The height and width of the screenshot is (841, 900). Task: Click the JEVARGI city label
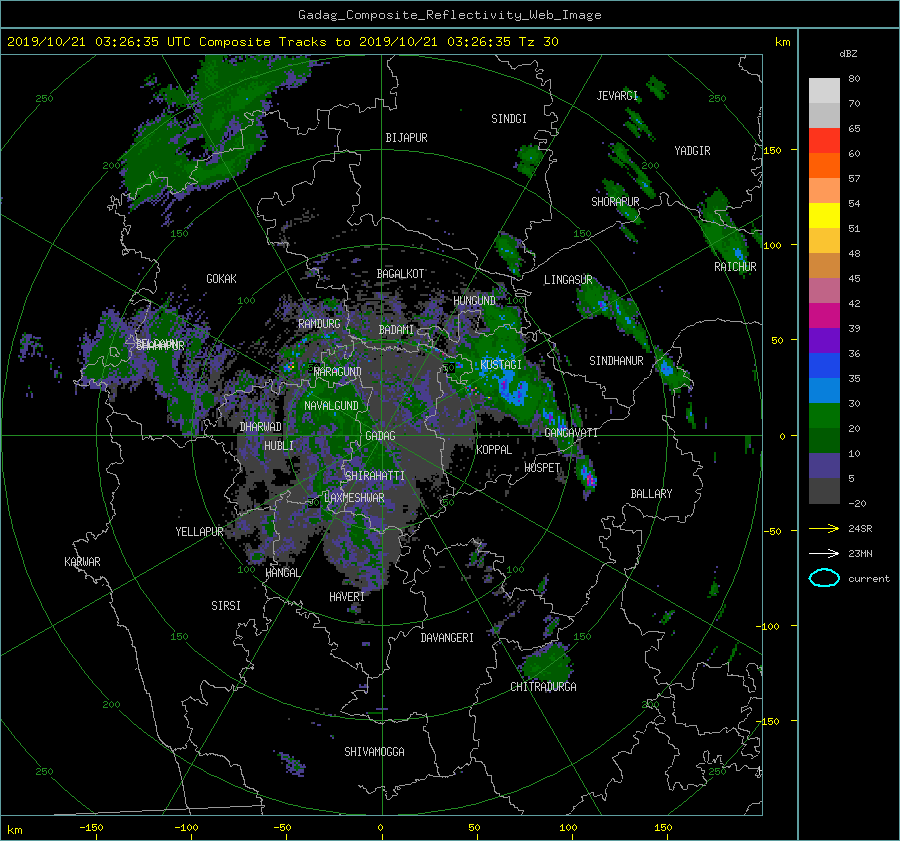(x=617, y=96)
